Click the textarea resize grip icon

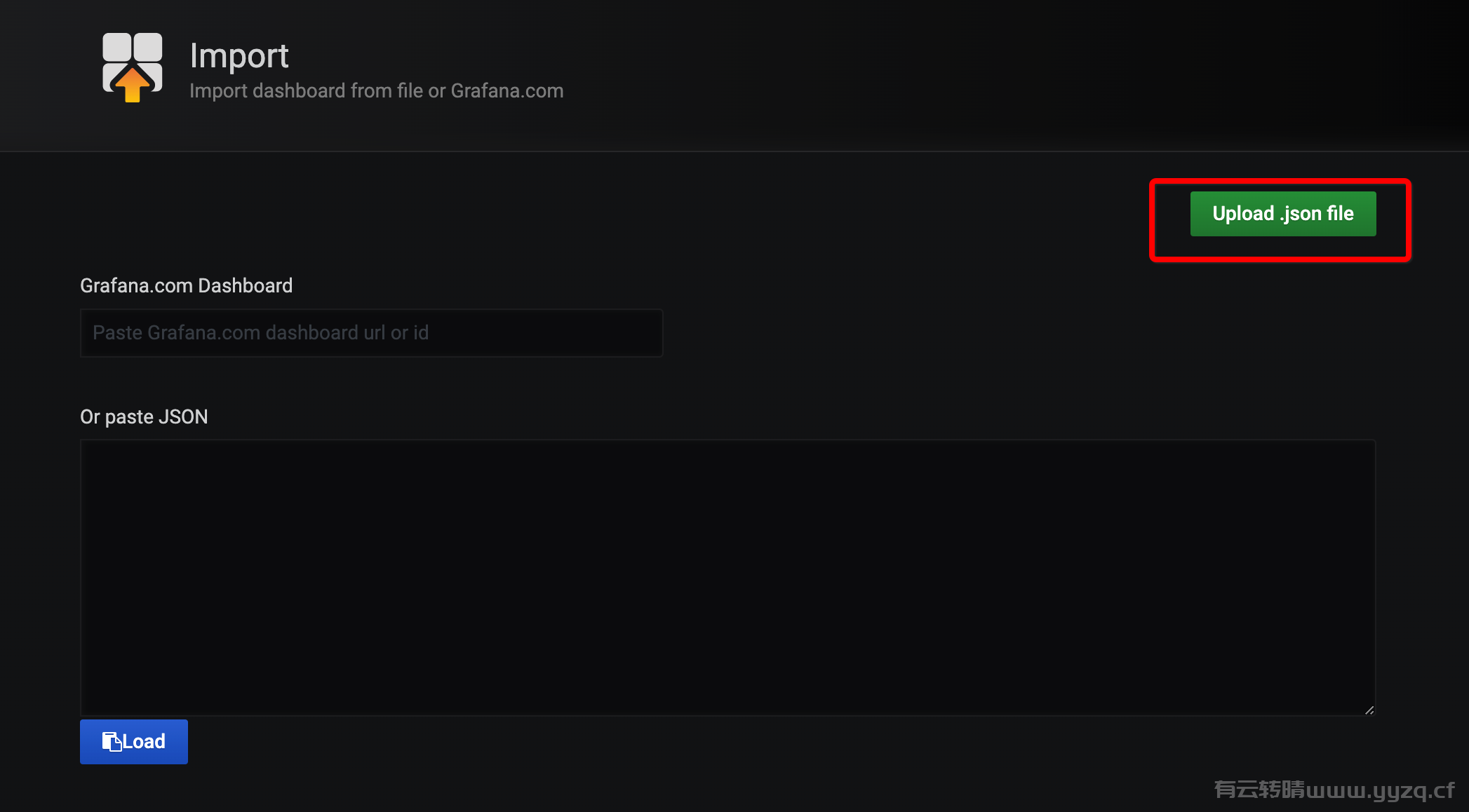click(x=1369, y=710)
